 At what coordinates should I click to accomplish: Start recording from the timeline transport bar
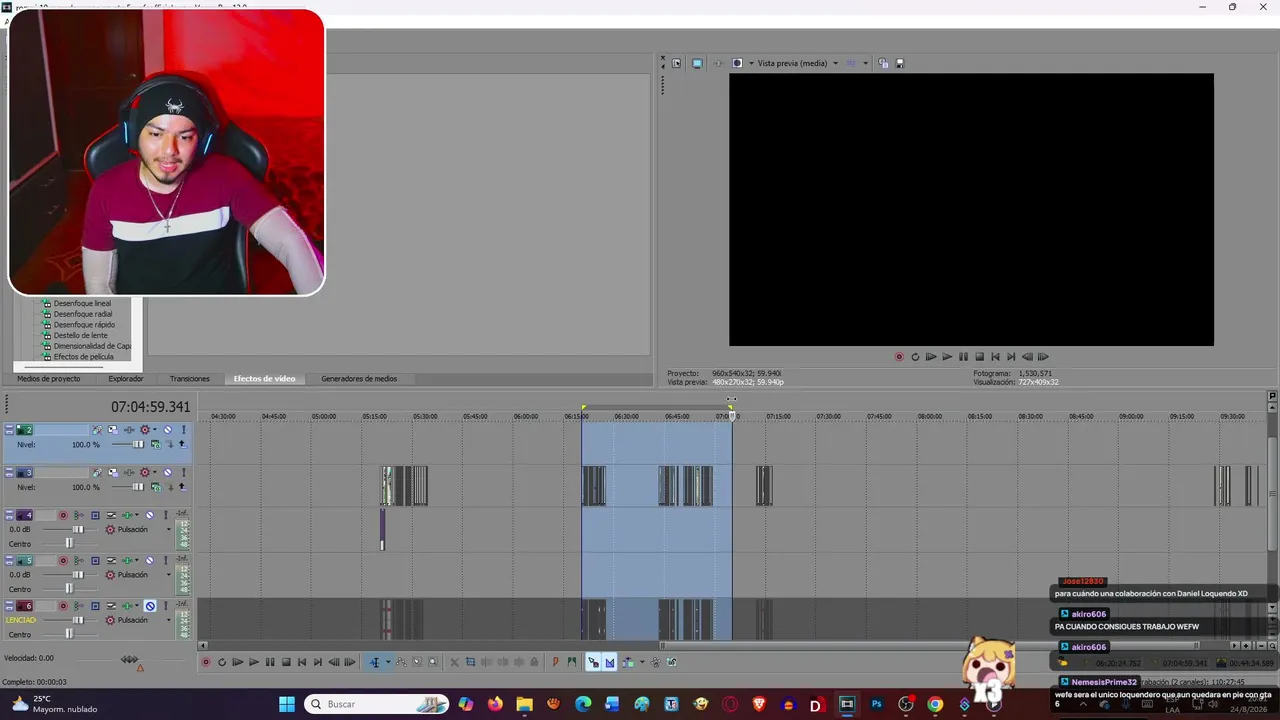pyautogui.click(x=206, y=662)
